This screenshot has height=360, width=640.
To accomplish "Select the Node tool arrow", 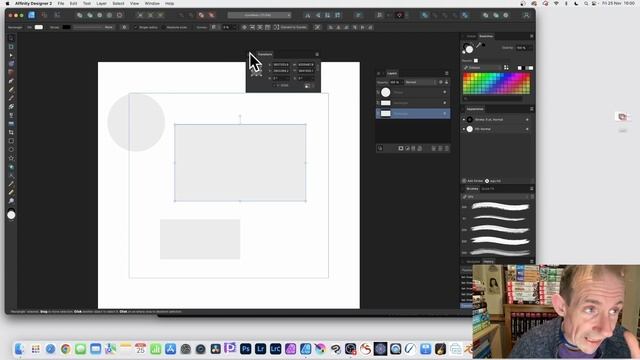I will click(11, 55).
